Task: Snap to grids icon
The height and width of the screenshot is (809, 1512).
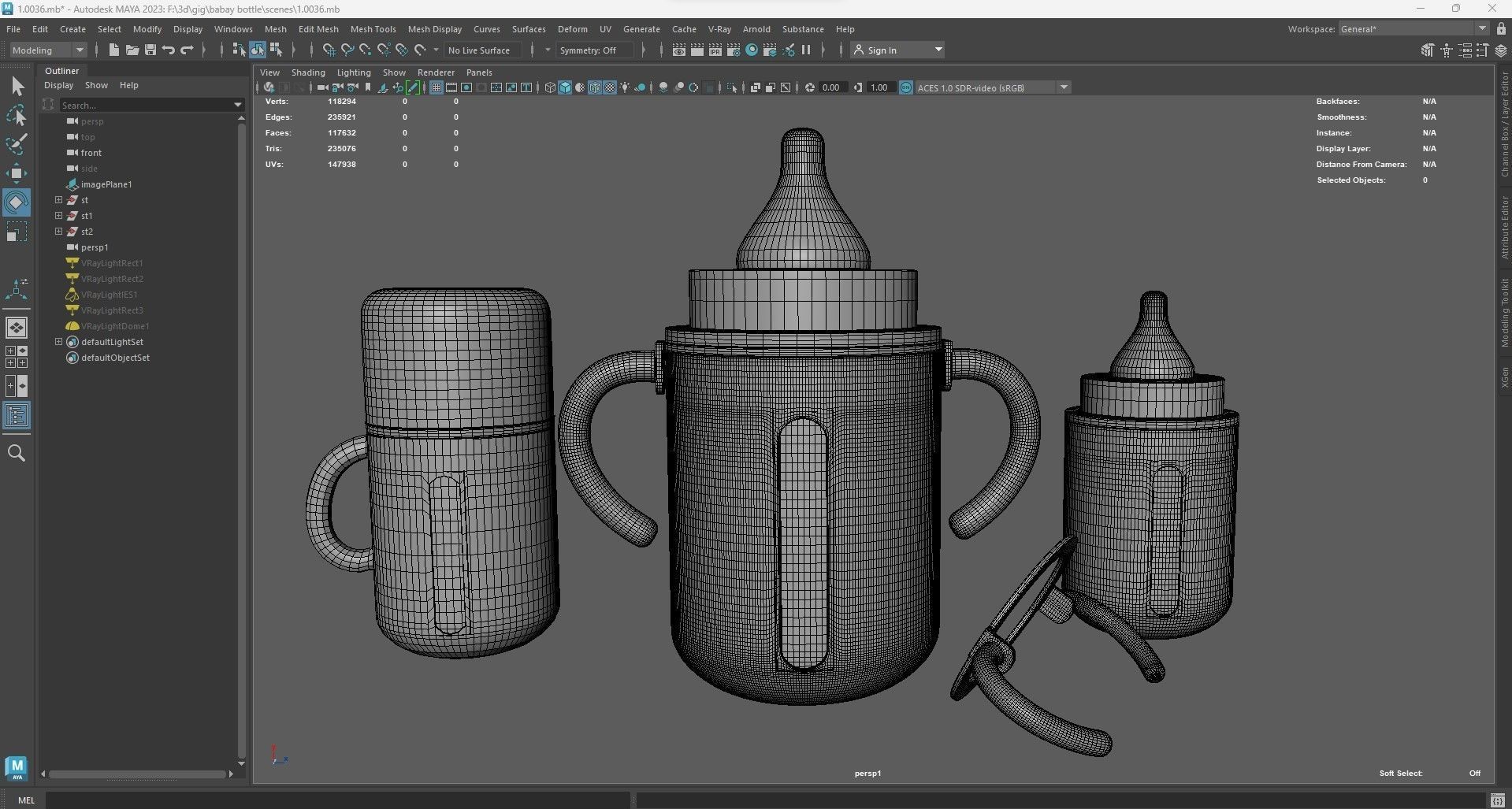Action: pos(329,50)
